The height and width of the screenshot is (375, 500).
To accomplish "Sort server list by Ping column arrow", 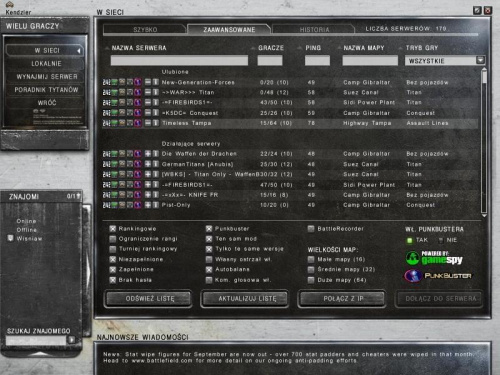I will click(x=300, y=48).
